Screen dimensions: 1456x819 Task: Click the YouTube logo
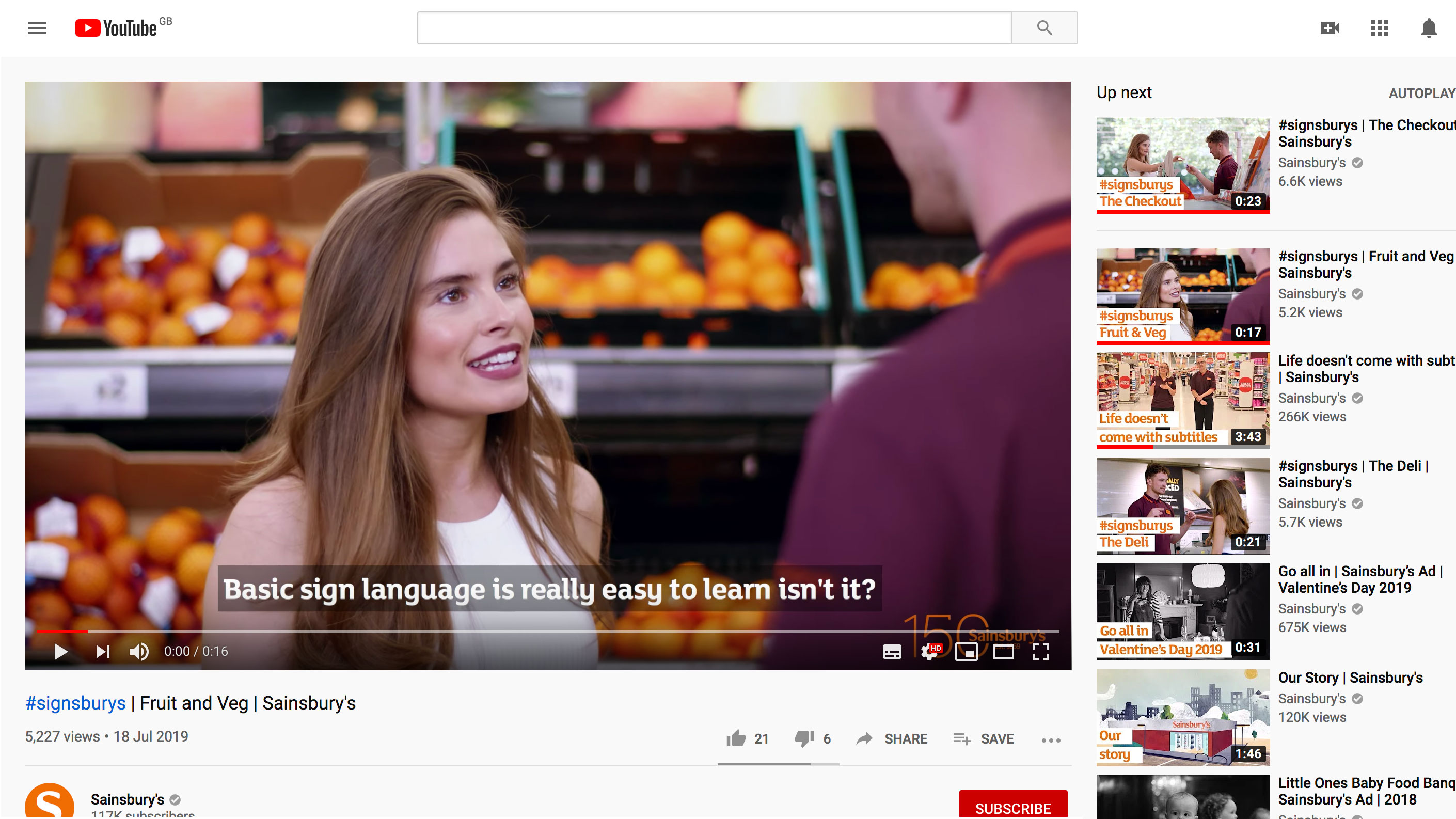[x=117, y=28]
